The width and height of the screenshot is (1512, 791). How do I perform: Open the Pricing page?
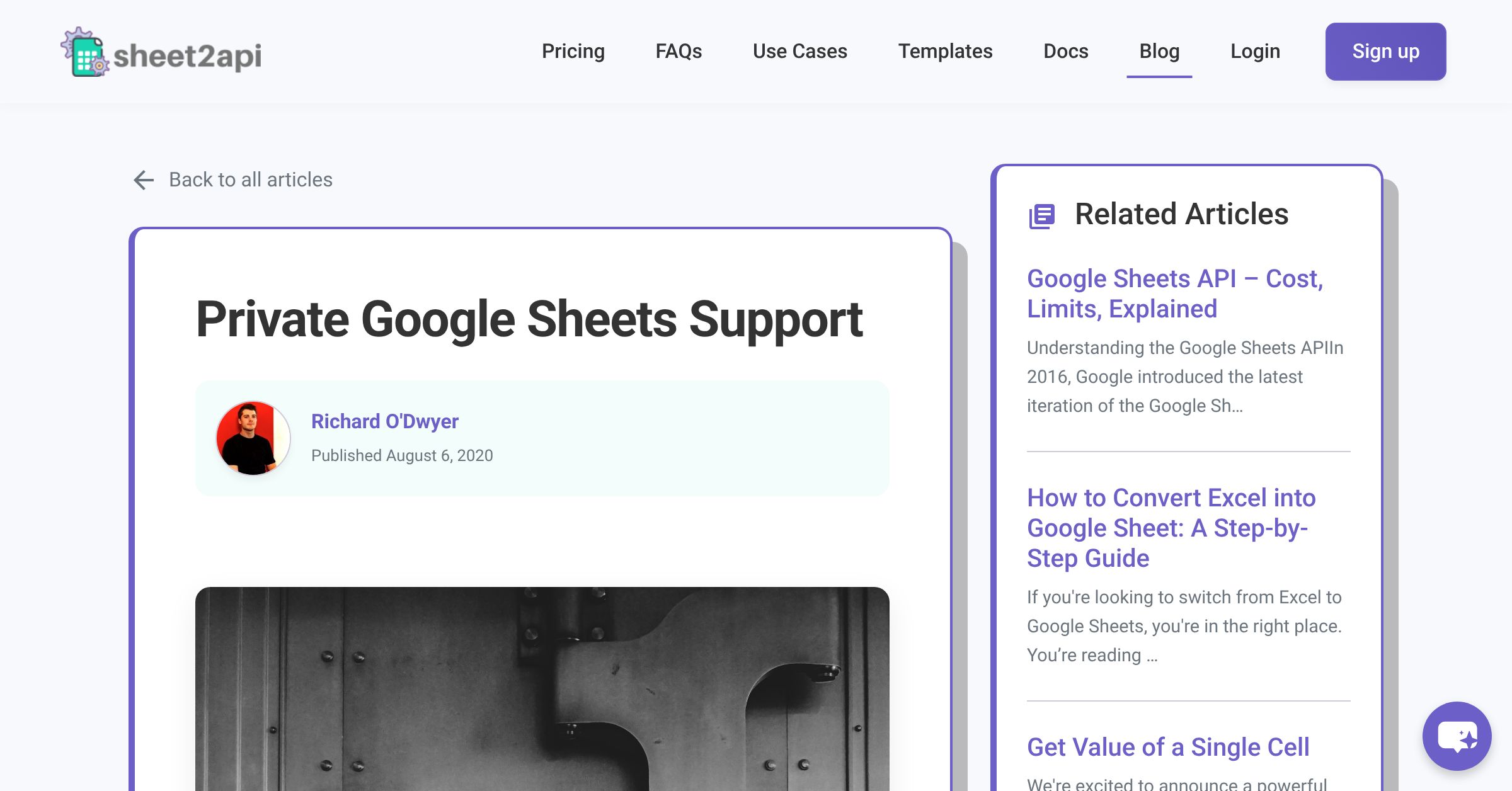click(x=573, y=52)
